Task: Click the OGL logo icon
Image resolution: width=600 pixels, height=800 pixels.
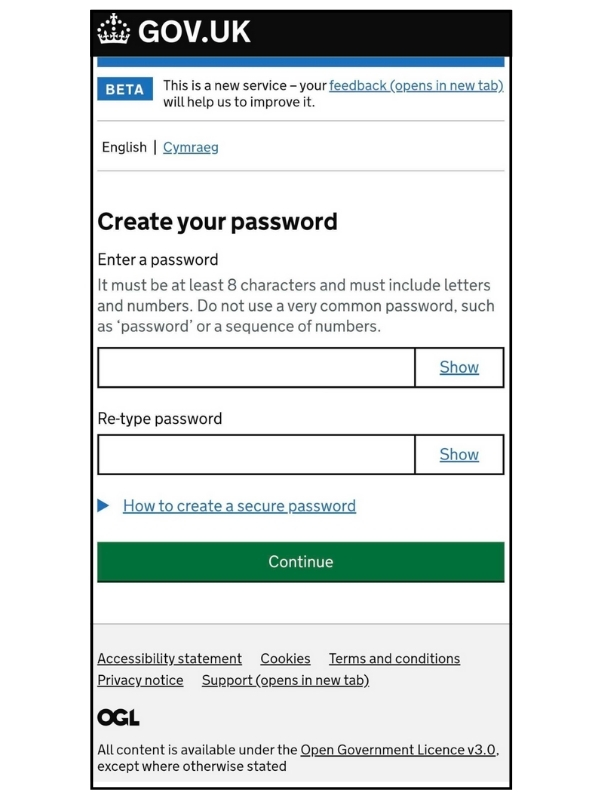Action: point(118,717)
